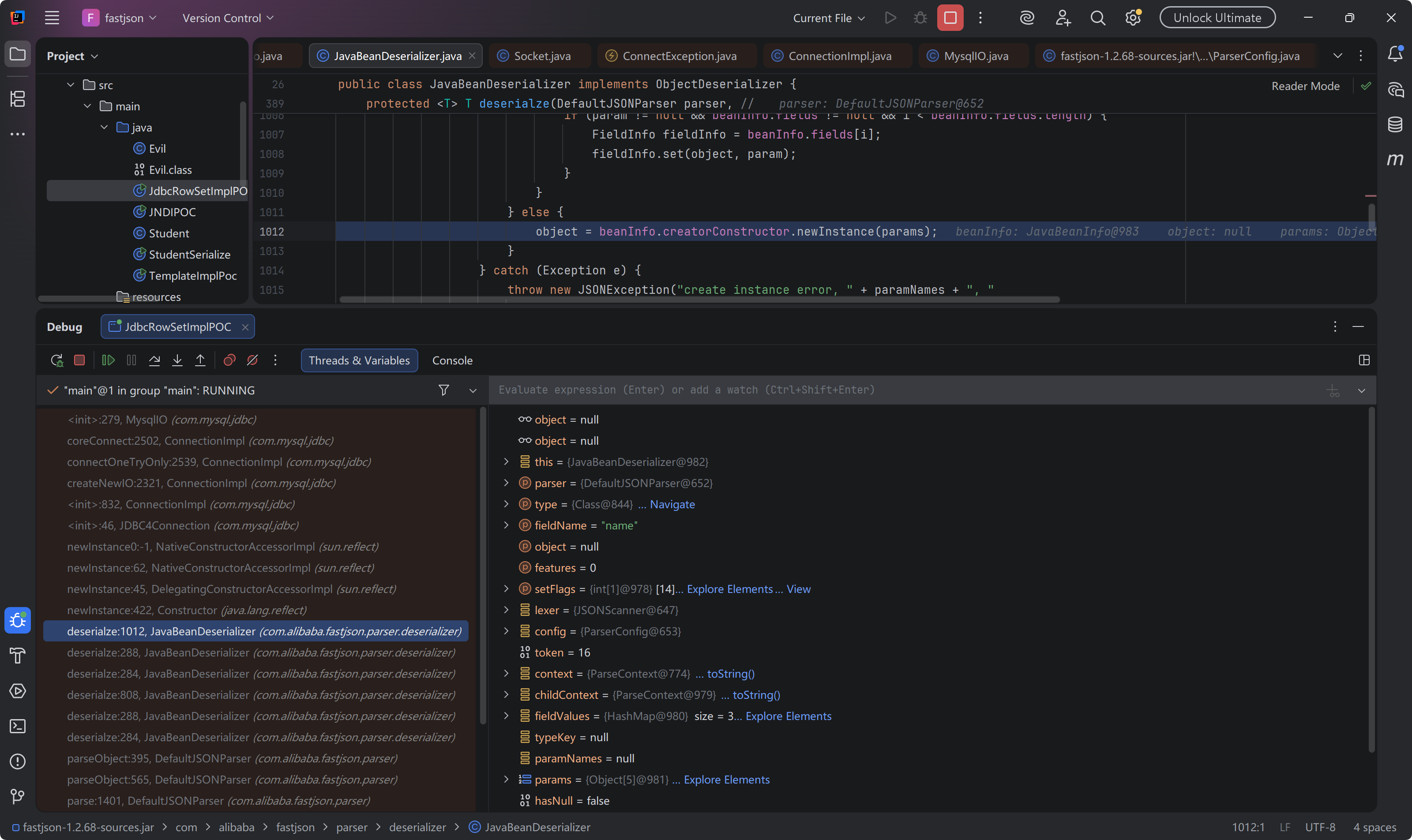The height and width of the screenshot is (840, 1412).
Task: Expand the parser variable node
Action: [506, 483]
